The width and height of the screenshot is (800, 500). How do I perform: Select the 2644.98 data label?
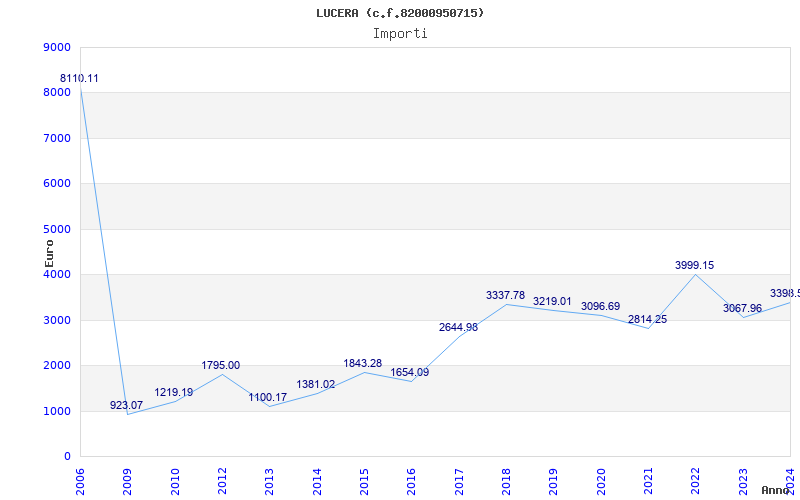coord(459,328)
